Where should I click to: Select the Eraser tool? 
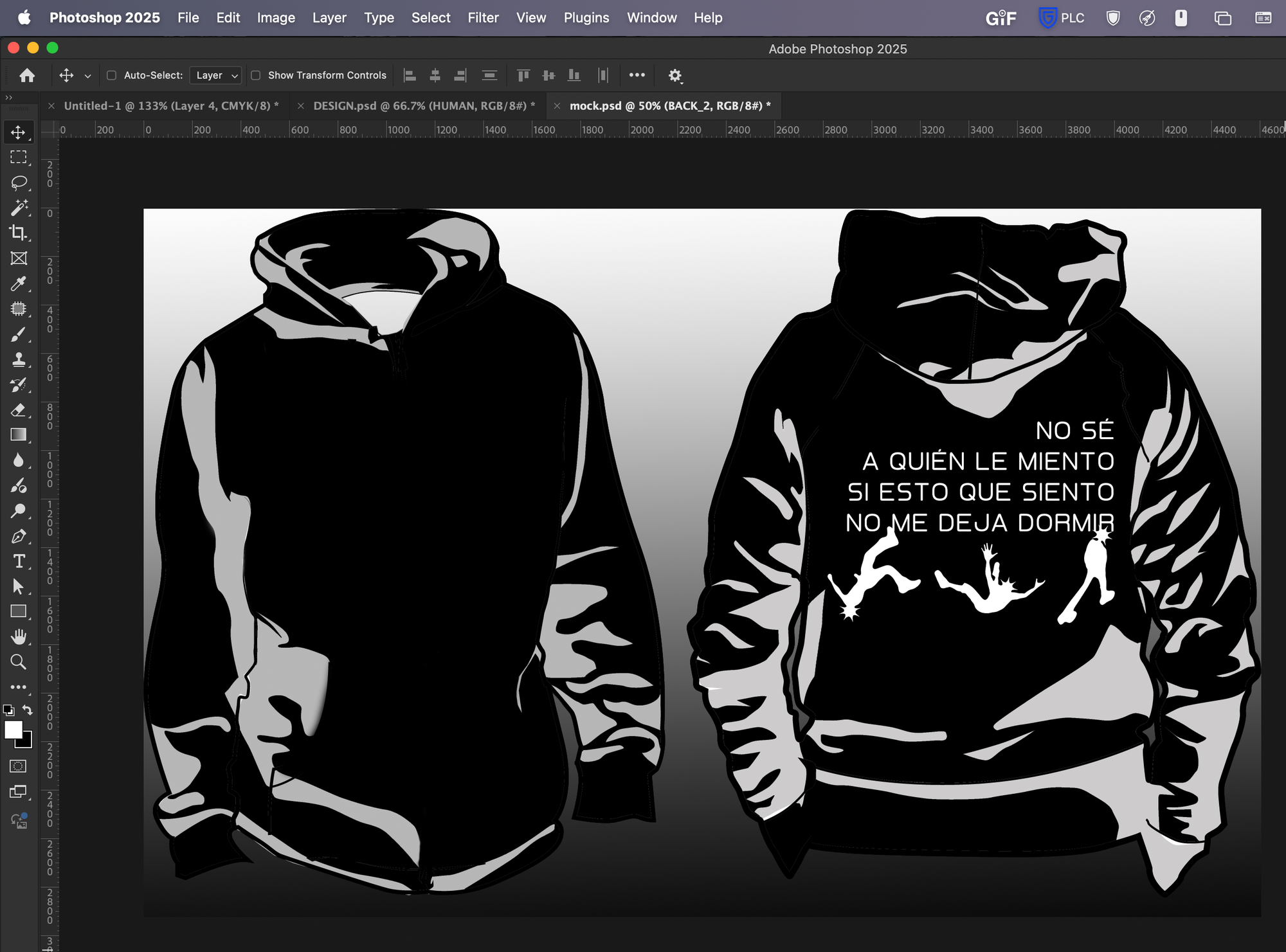pos(19,409)
